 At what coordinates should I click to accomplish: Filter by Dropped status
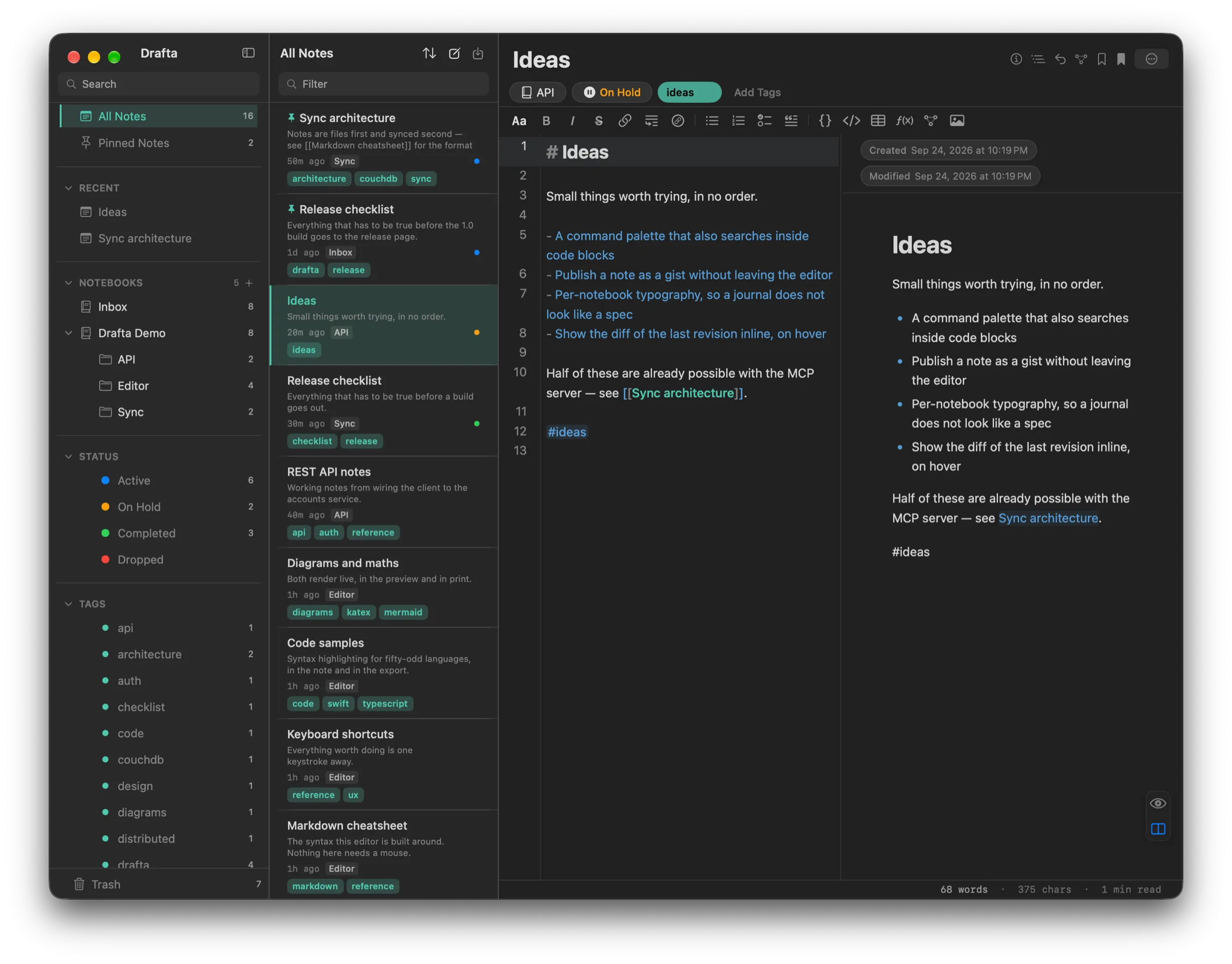coord(159,560)
